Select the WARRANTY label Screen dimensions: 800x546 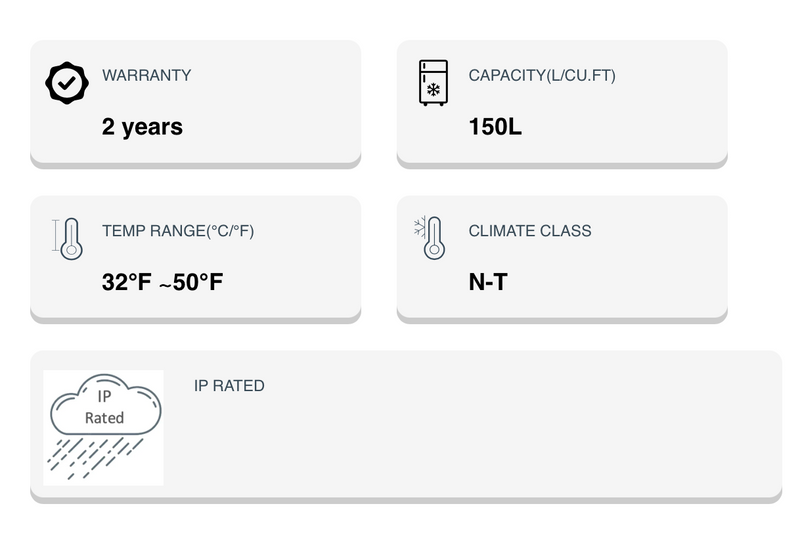(146, 75)
